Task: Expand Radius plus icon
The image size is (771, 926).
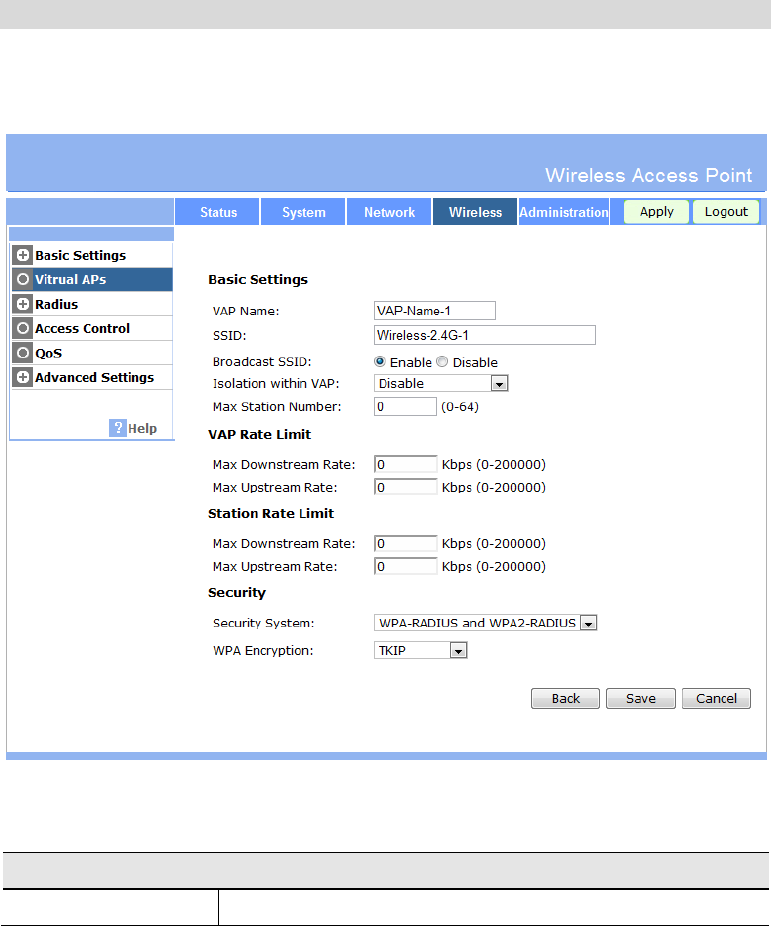Action: pos(22,304)
